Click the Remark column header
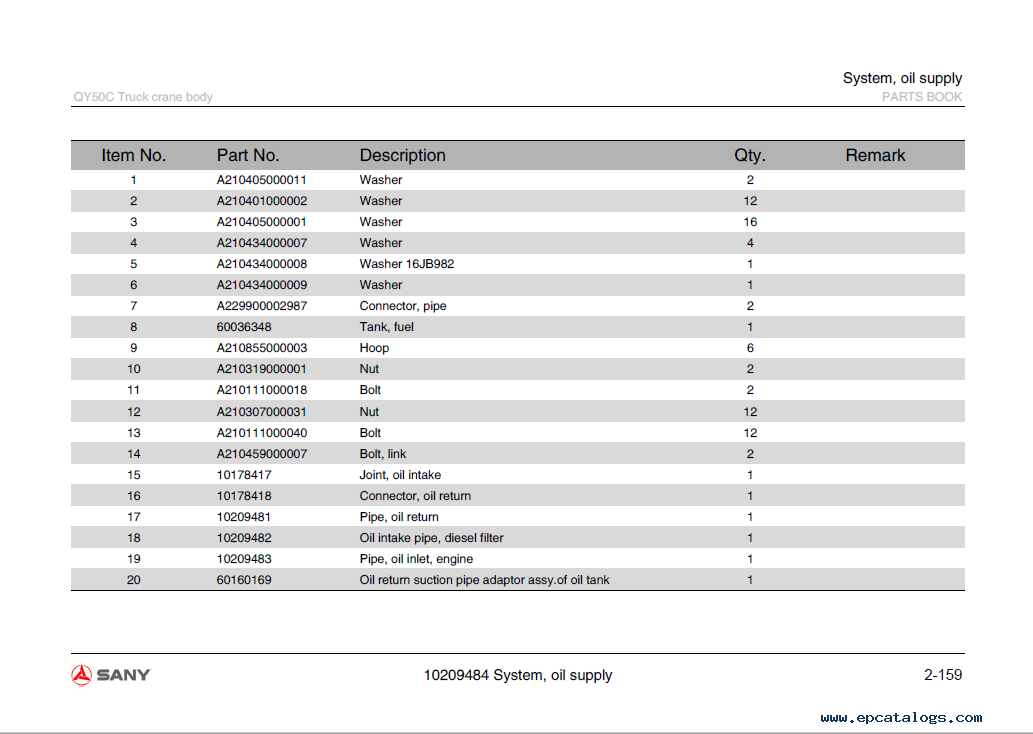Viewport: 1033px width, 734px height. [875, 155]
